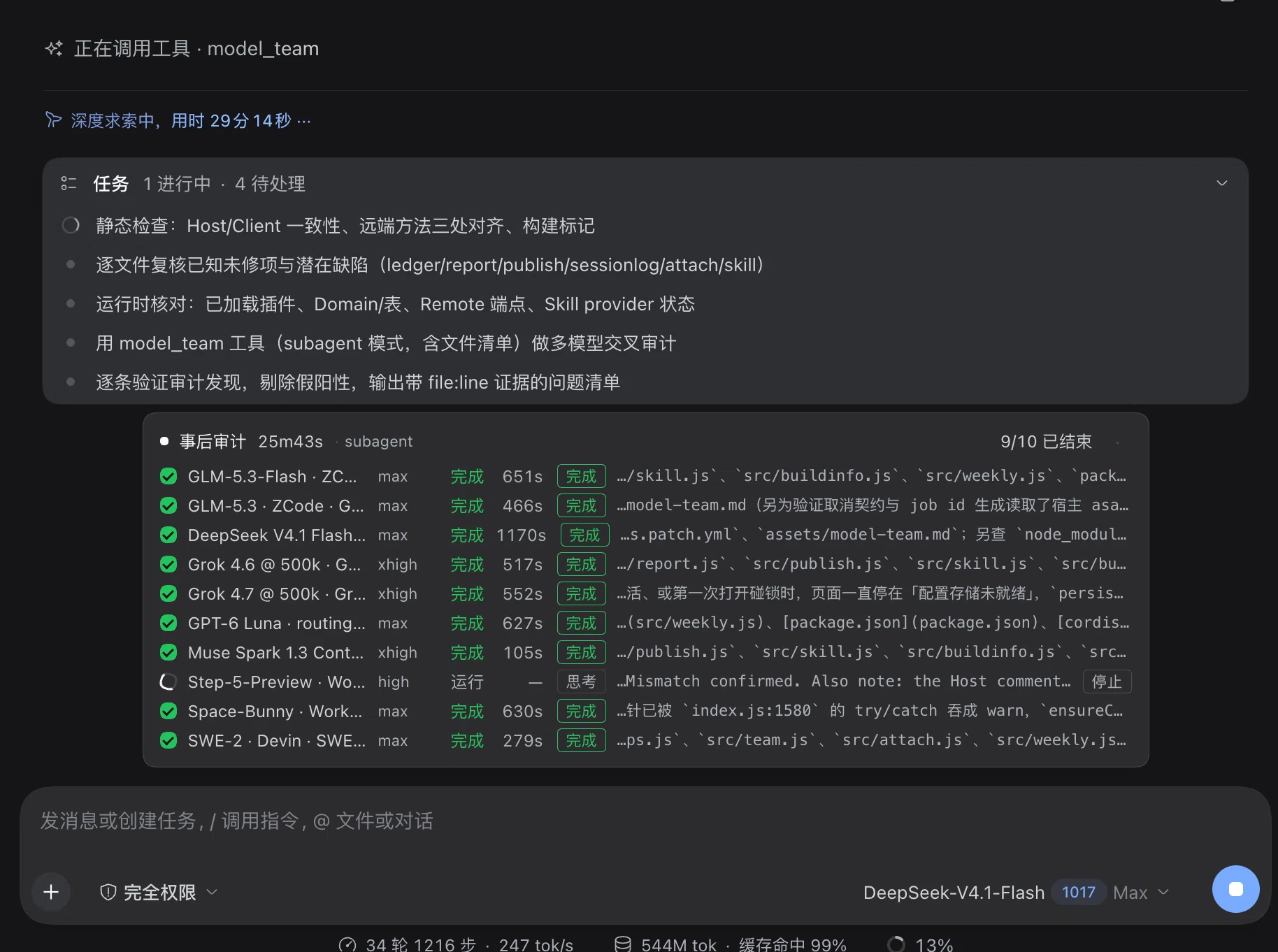The height and width of the screenshot is (952, 1278).
Task: Click the blue stop generation button
Action: [1235, 889]
